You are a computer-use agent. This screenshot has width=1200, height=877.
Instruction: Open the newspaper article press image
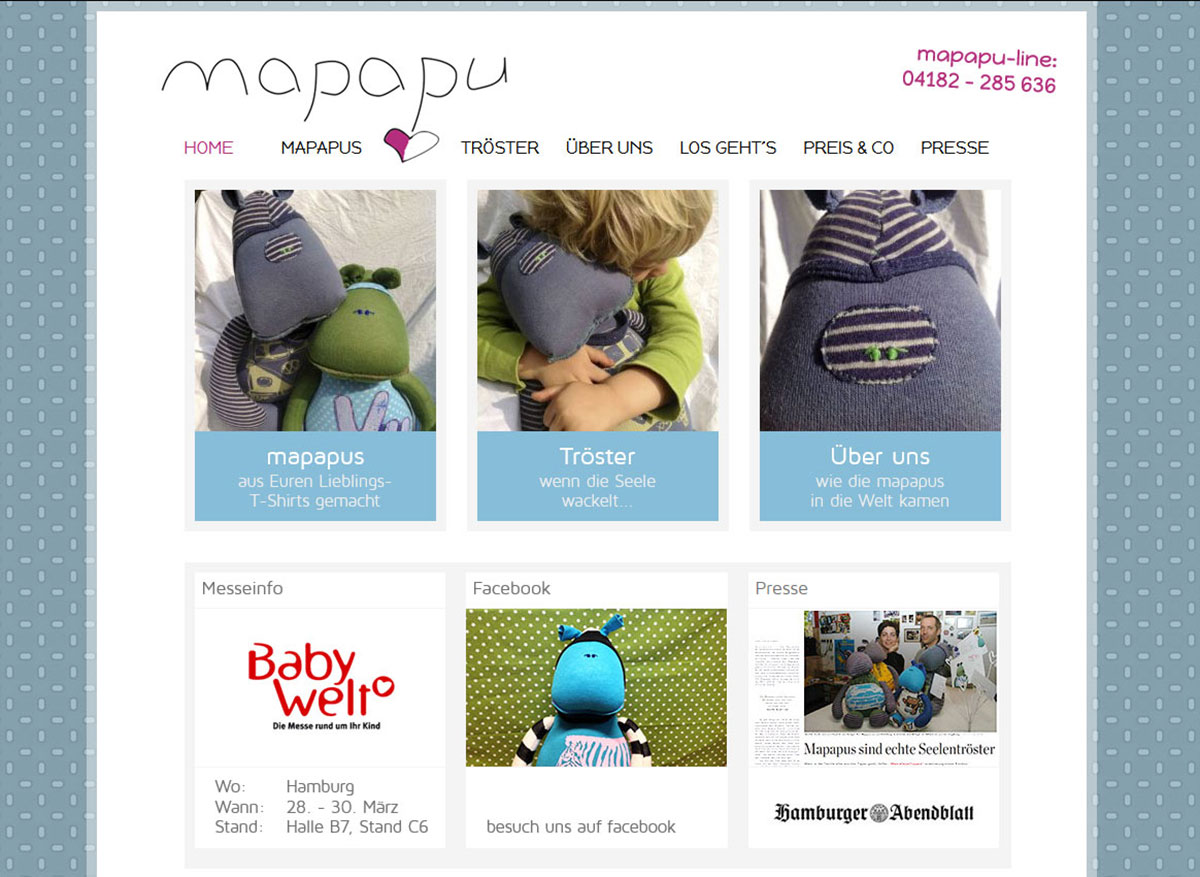tap(873, 688)
